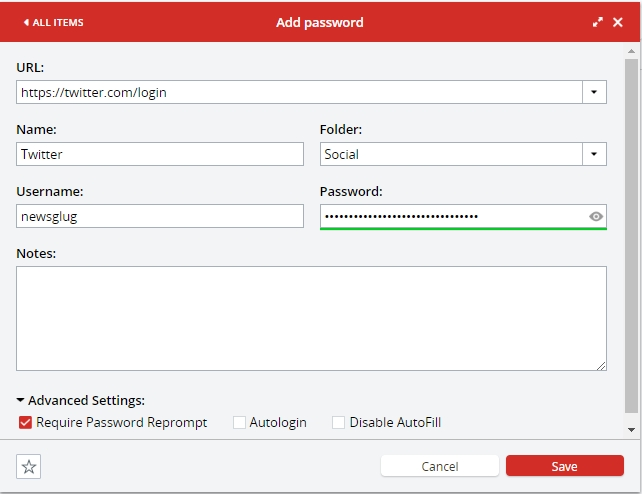The image size is (642, 494).
Task: Click into the Notes text area
Action: click(311, 318)
